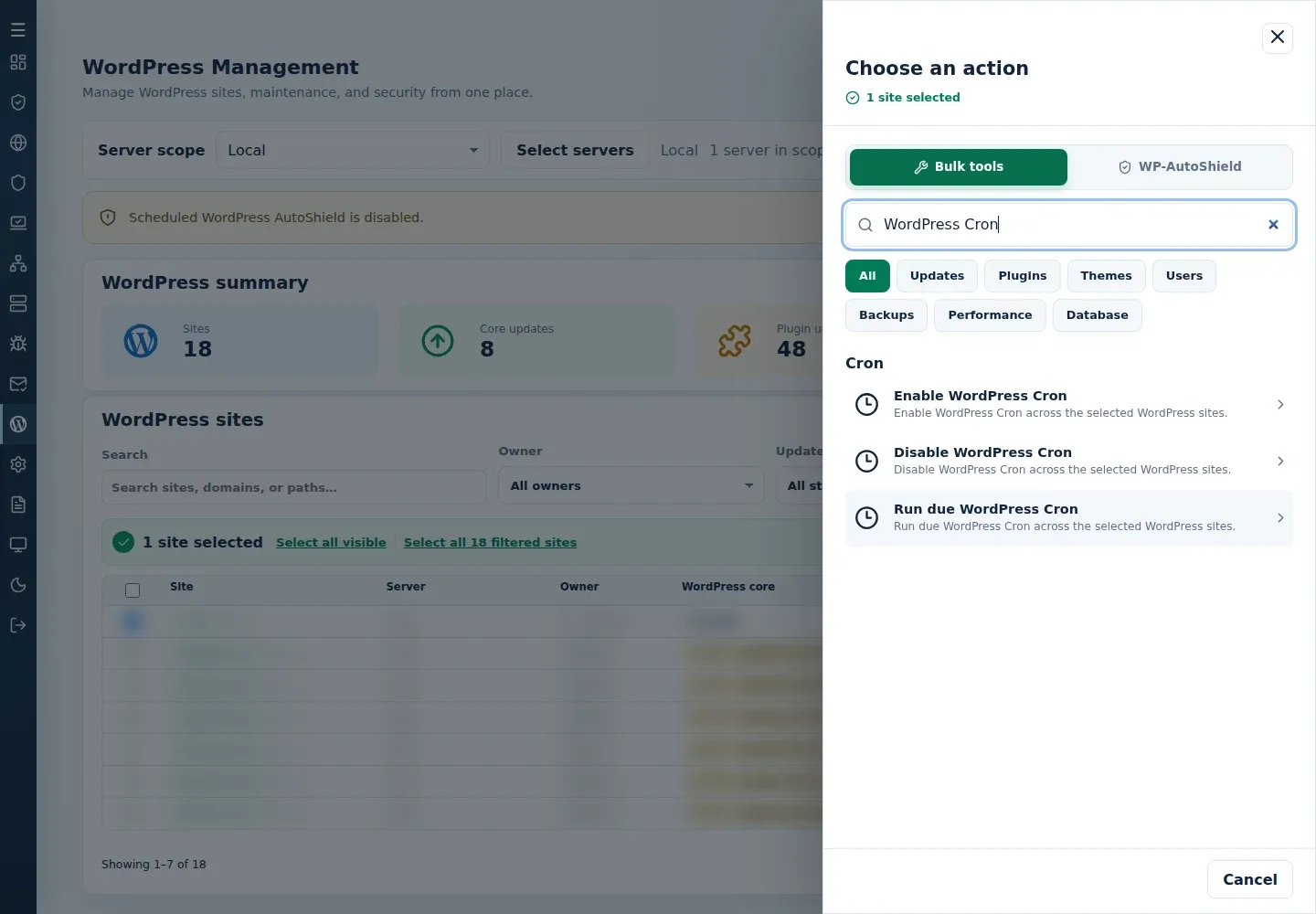
Task: Open the mail icon in sidebar
Action: pyautogui.click(x=18, y=384)
